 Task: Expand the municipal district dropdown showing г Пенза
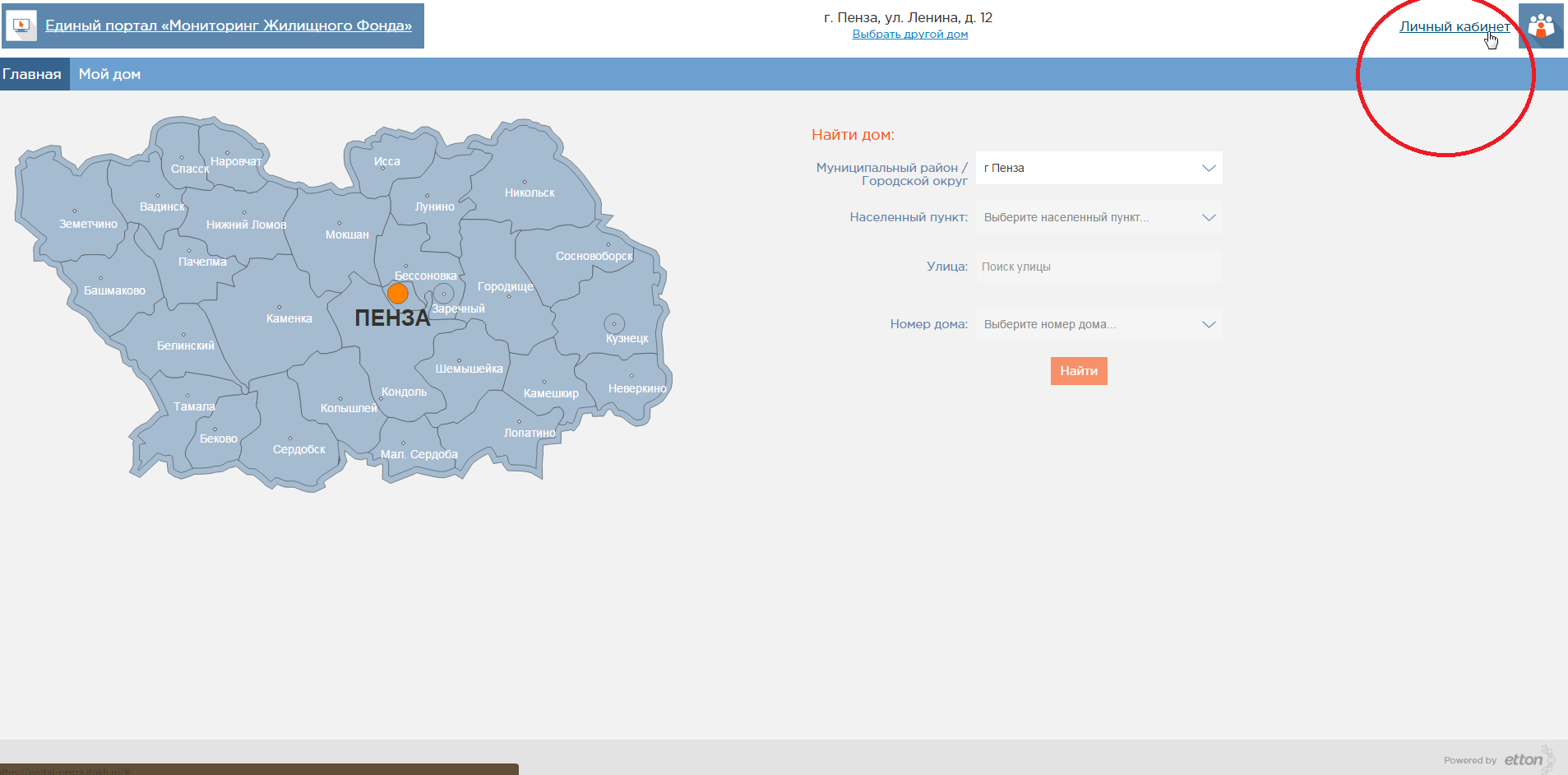coord(1099,168)
